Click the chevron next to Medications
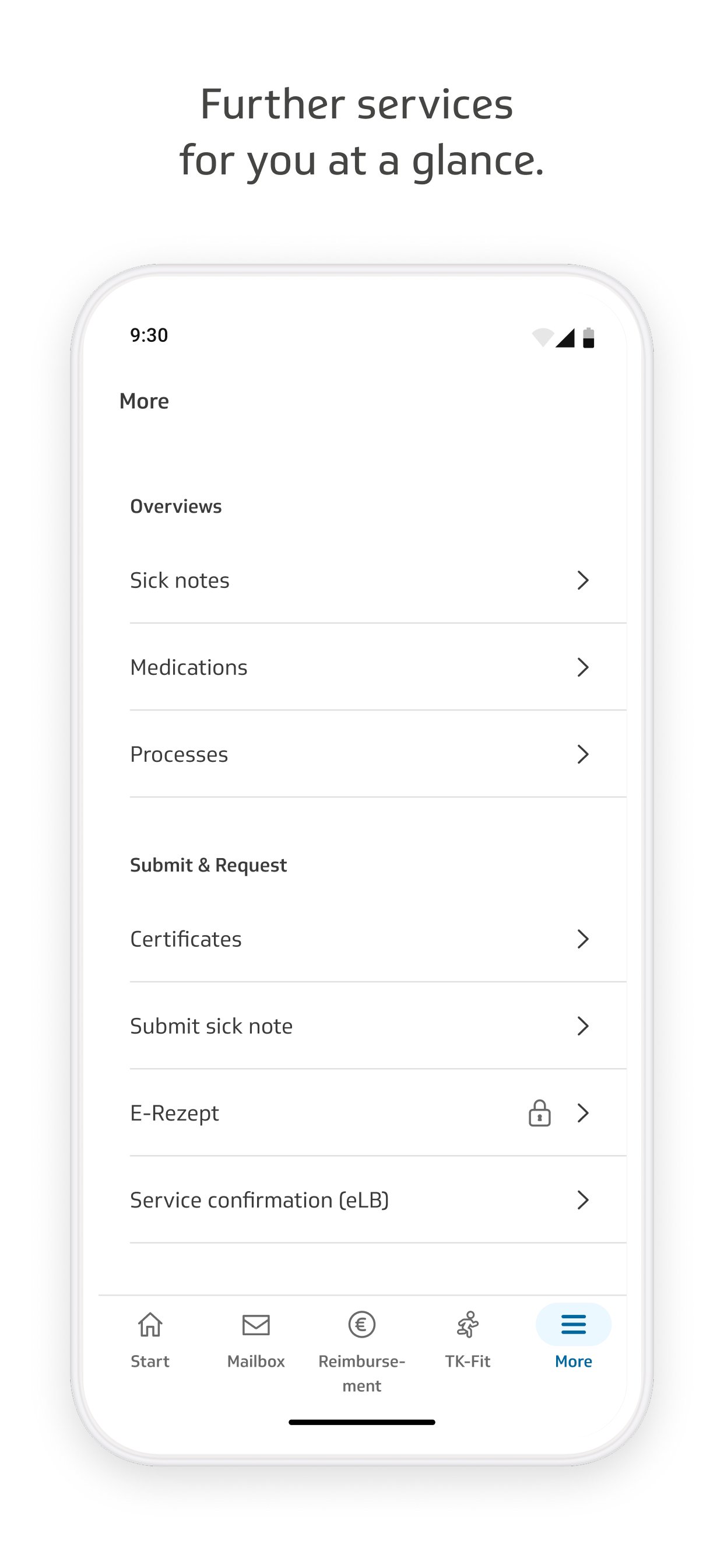 click(582, 667)
